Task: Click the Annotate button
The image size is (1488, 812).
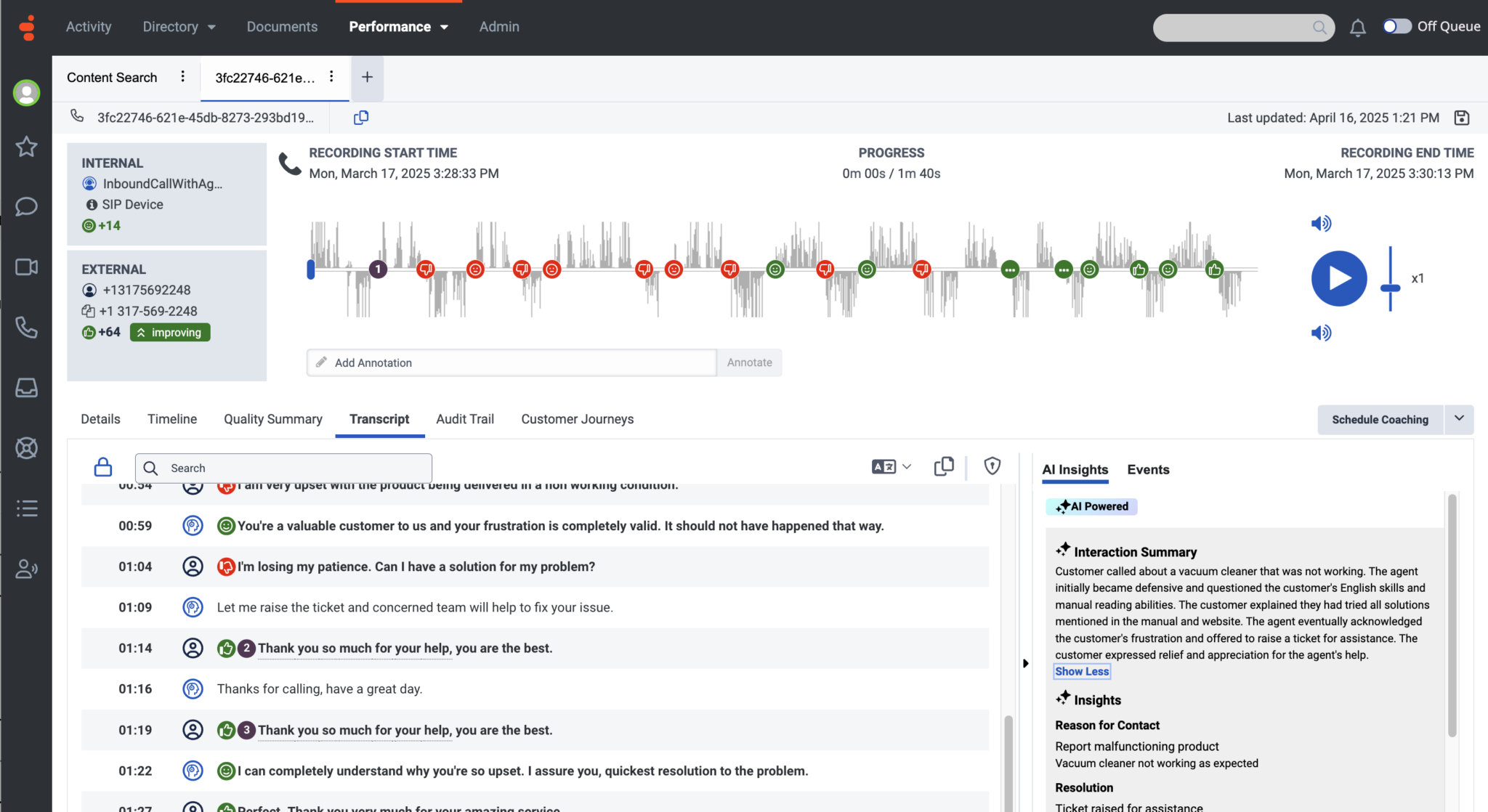Action: [749, 362]
